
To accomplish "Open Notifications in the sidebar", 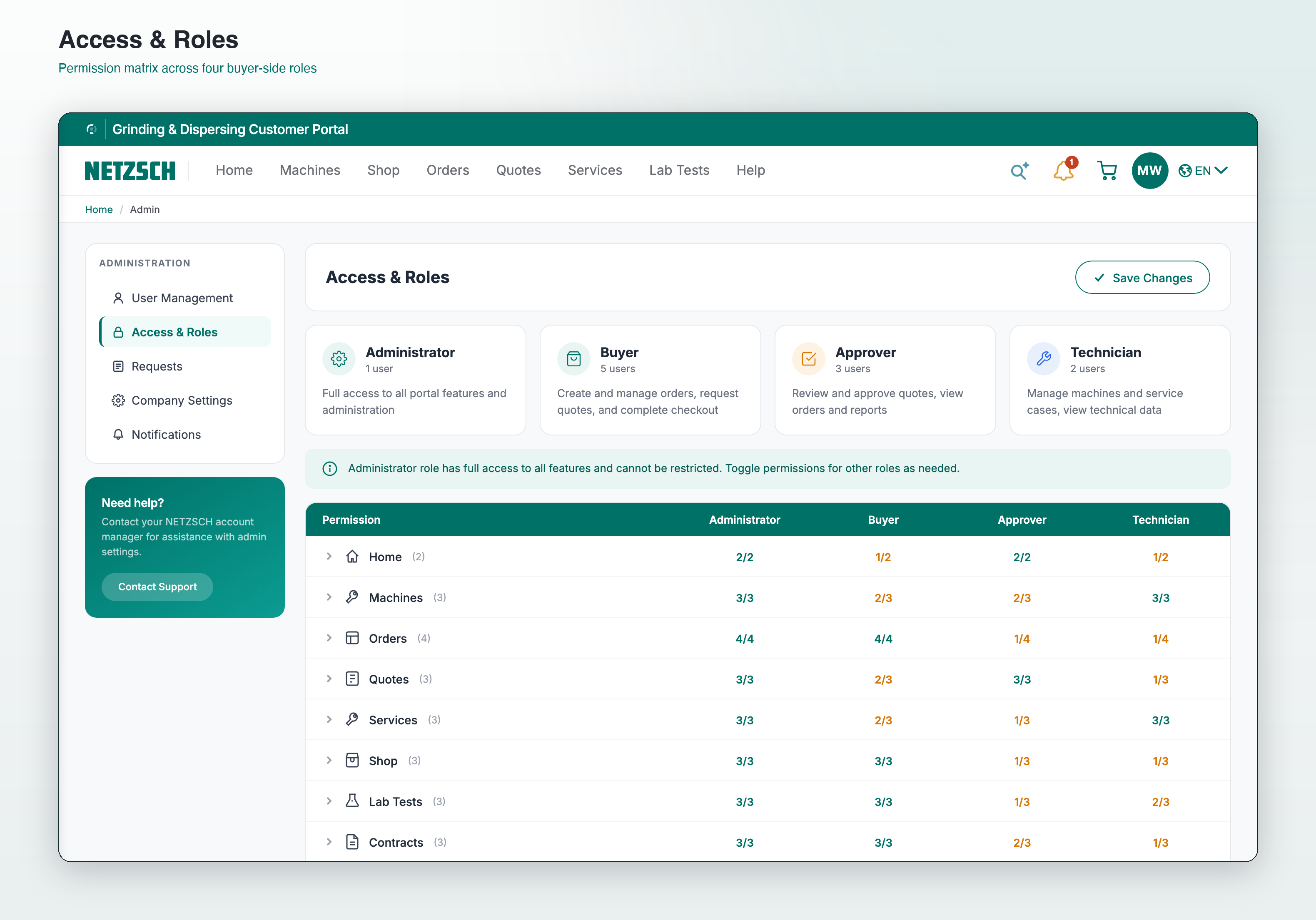I will (184, 434).
